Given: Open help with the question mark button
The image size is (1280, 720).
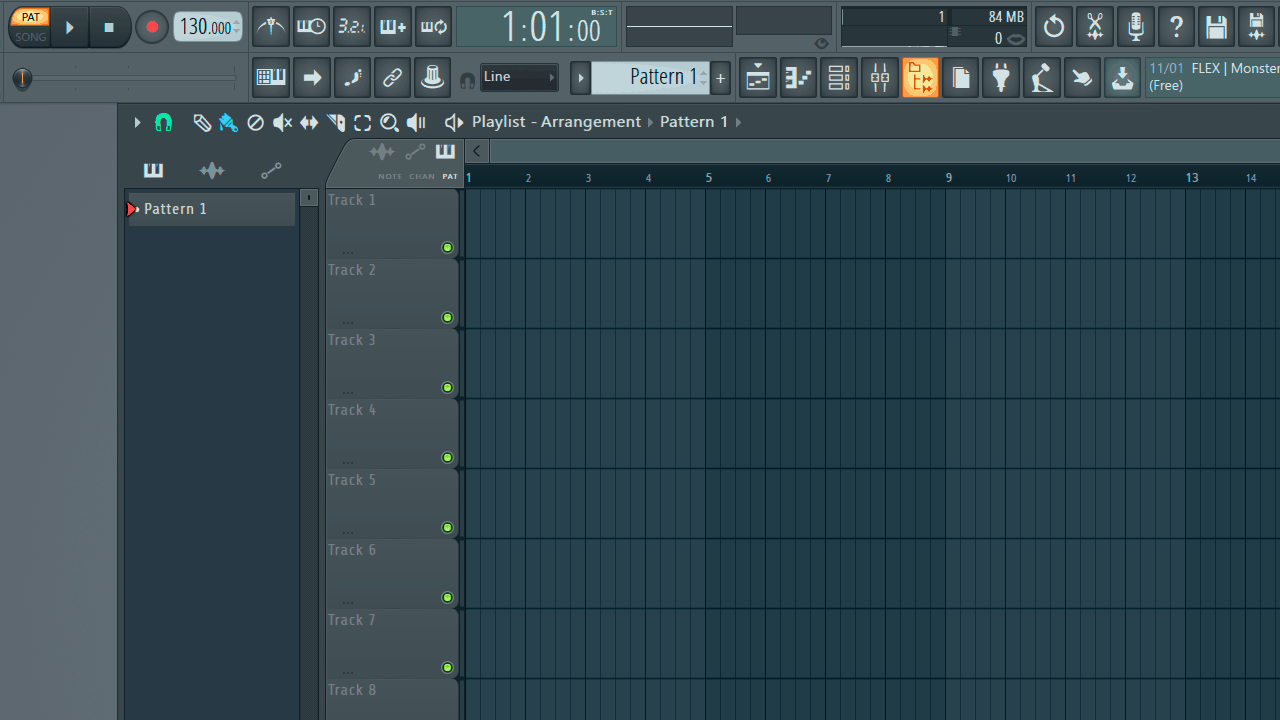Looking at the screenshot, I should coord(1175,27).
